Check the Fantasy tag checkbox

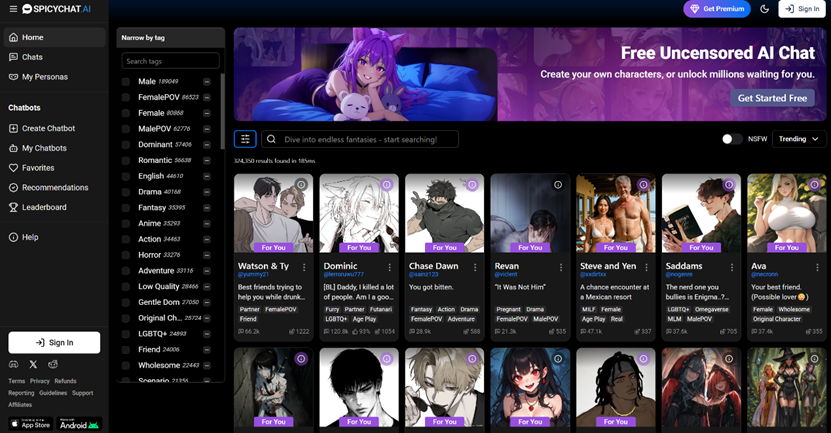126,207
